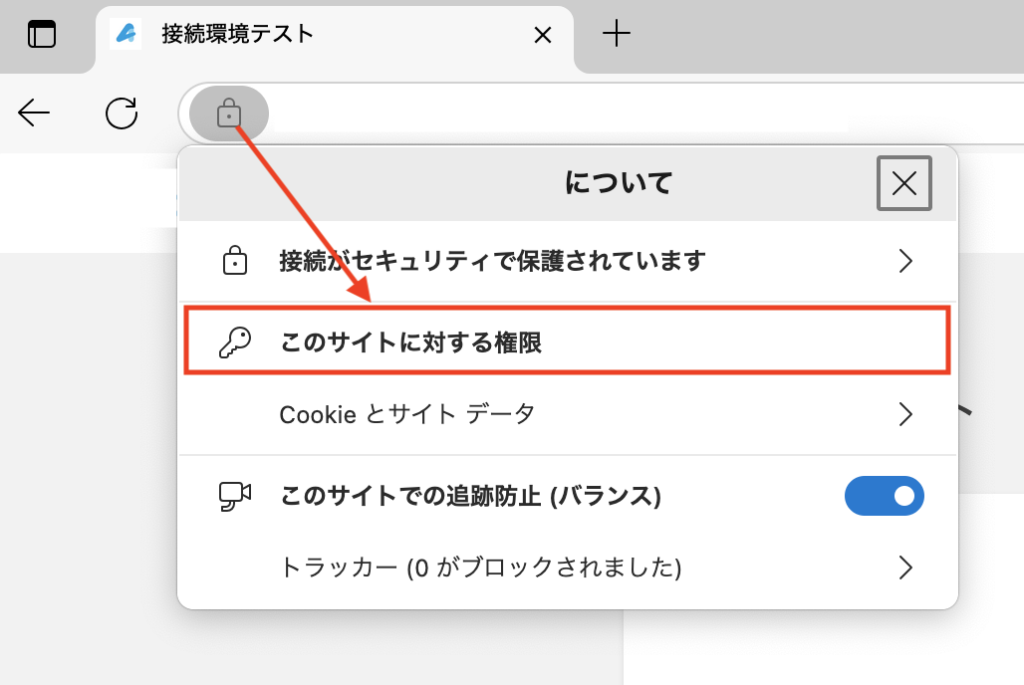Select the 接続環境テスト tab title
Viewport: 1024px width, 685px height.
pos(238,35)
